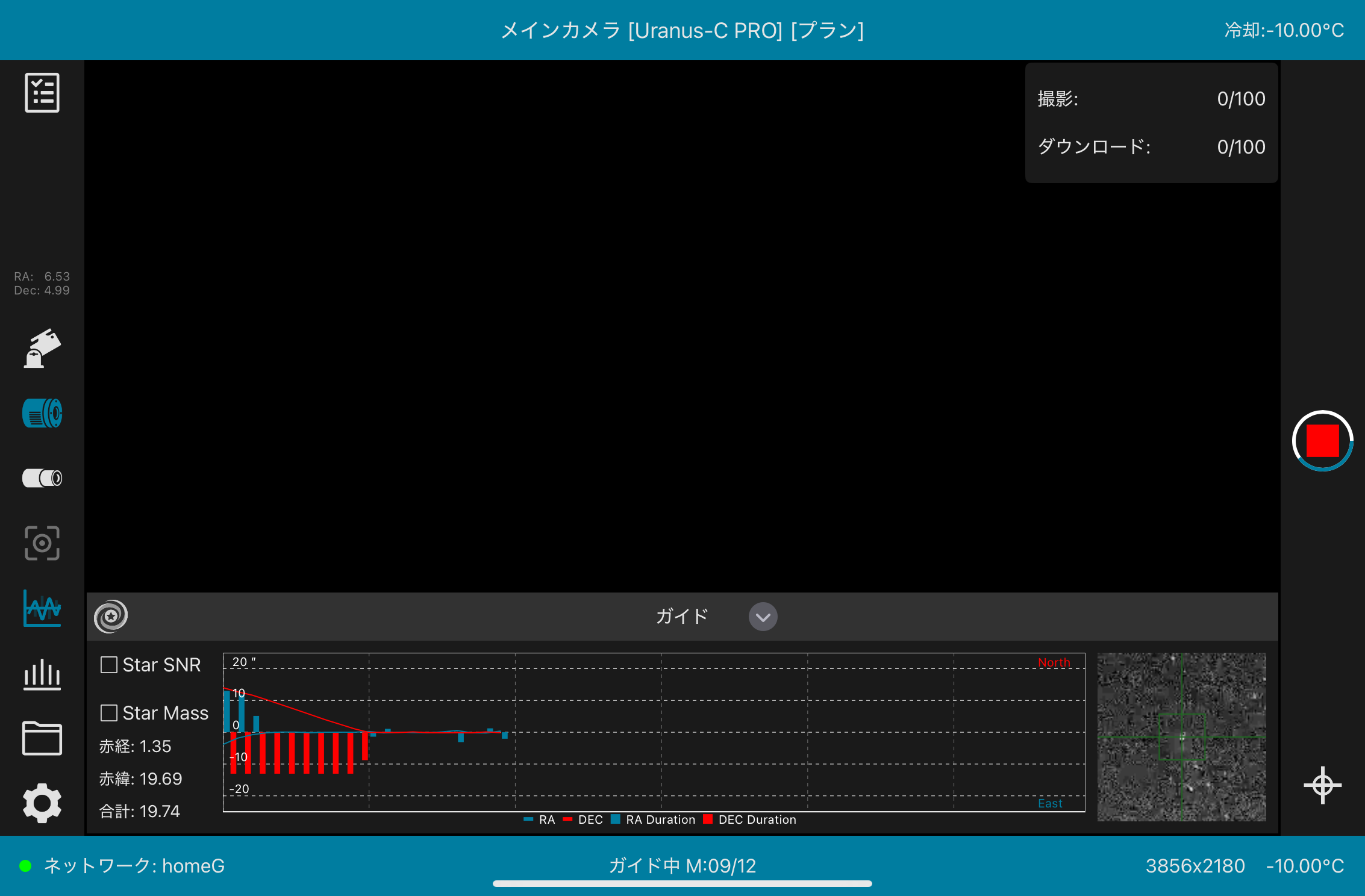1365x896 pixels.
Task: Stop capture with the red button
Action: click(1322, 441)
